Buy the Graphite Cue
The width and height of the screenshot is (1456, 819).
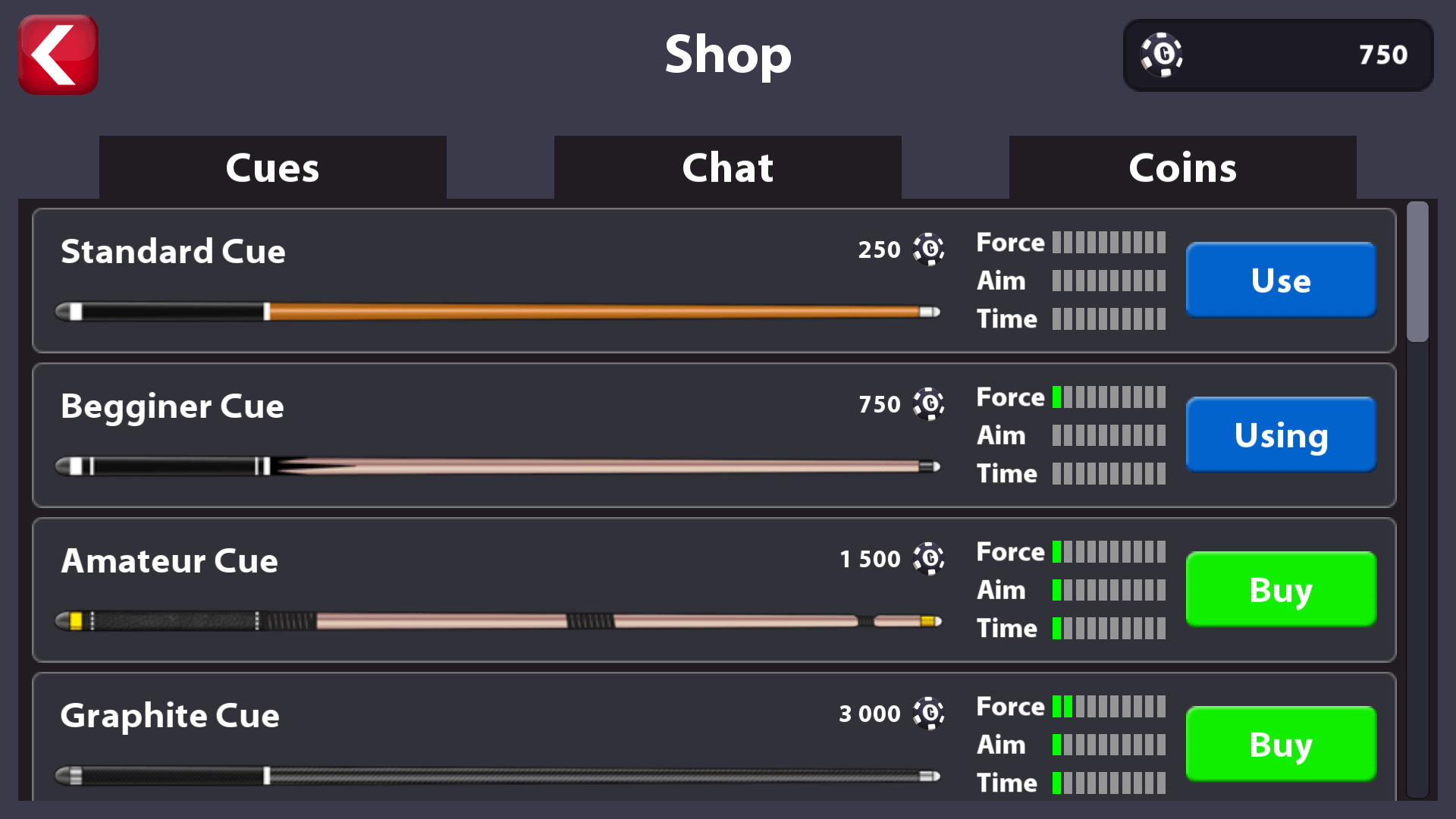(1280, 744)
